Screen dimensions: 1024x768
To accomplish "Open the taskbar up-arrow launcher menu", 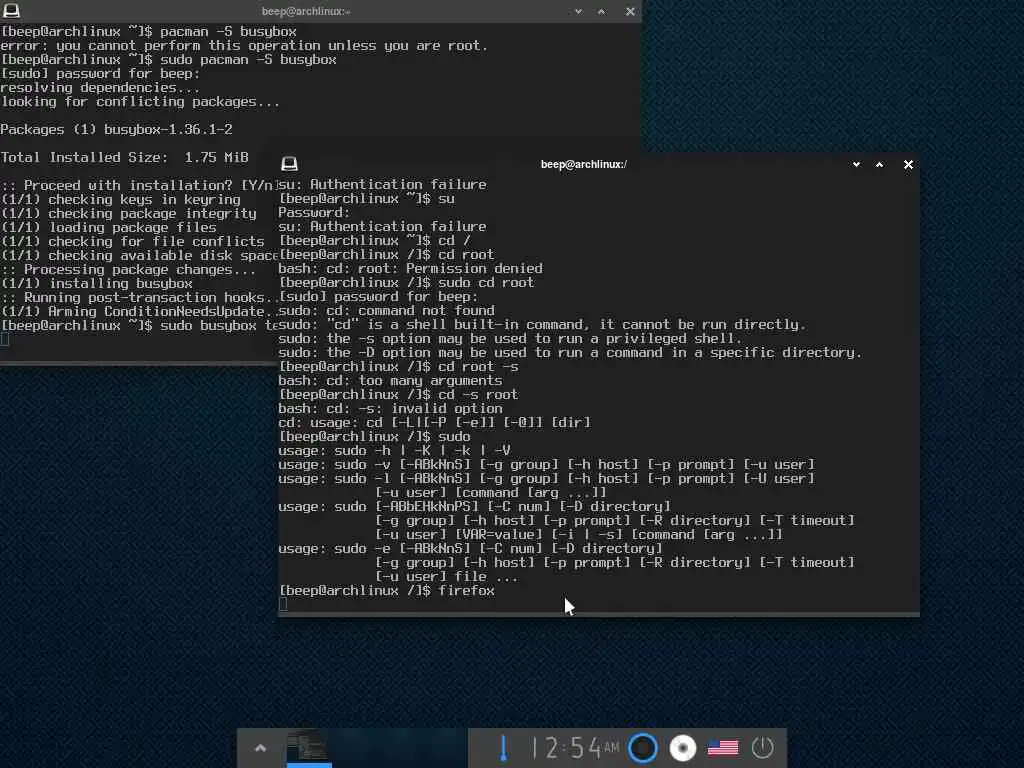I will pyautogui.click(x=260, y=748).
